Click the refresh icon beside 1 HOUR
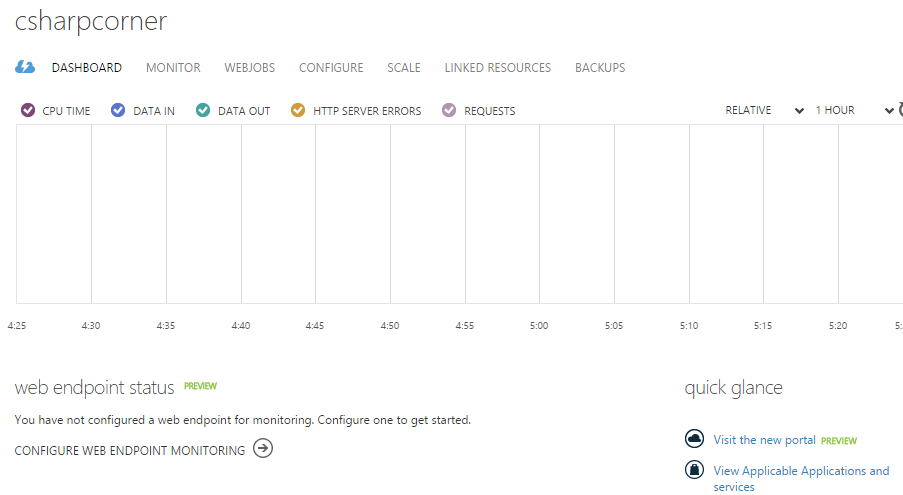Viewport: 903px width, 495px height. [x=900, y=110]
